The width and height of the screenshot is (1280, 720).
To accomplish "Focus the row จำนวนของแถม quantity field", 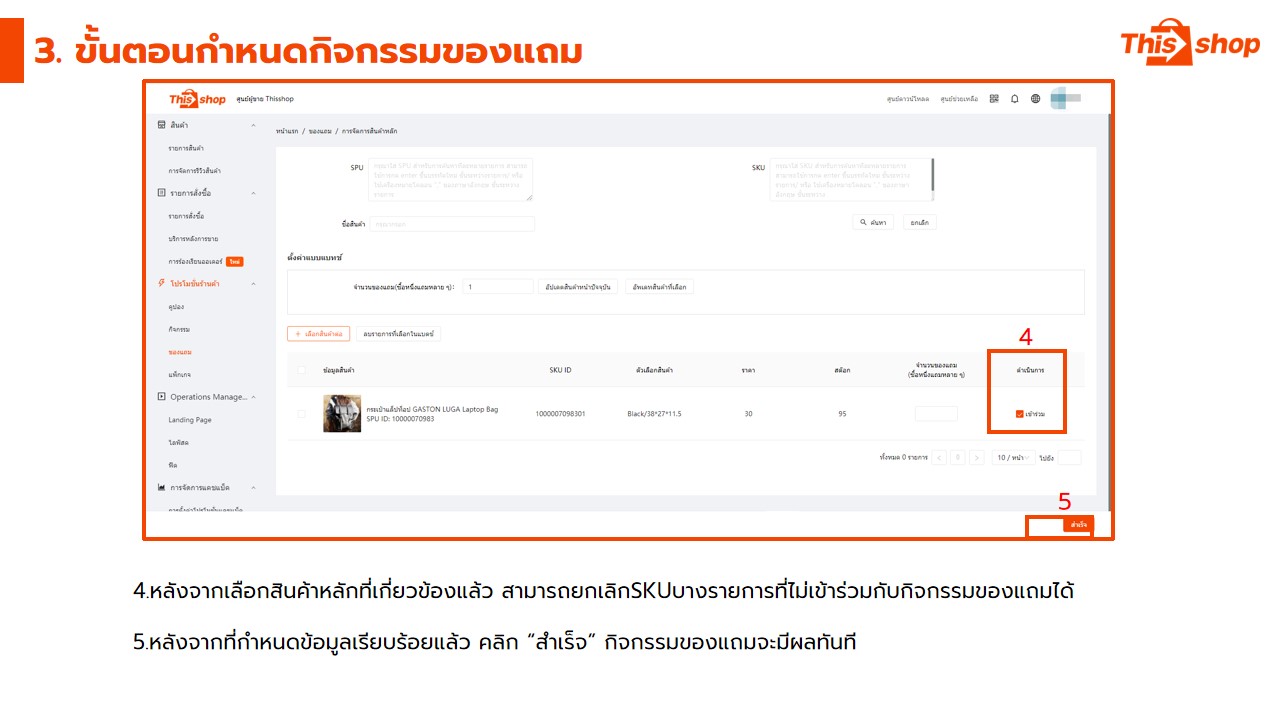I will [936, 413].
